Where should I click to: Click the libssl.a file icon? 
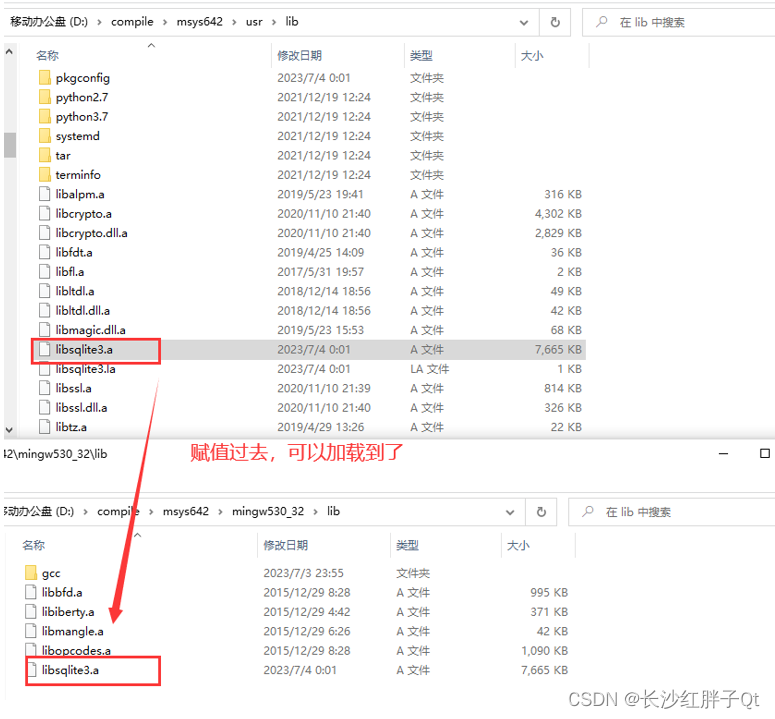(44, 388)
